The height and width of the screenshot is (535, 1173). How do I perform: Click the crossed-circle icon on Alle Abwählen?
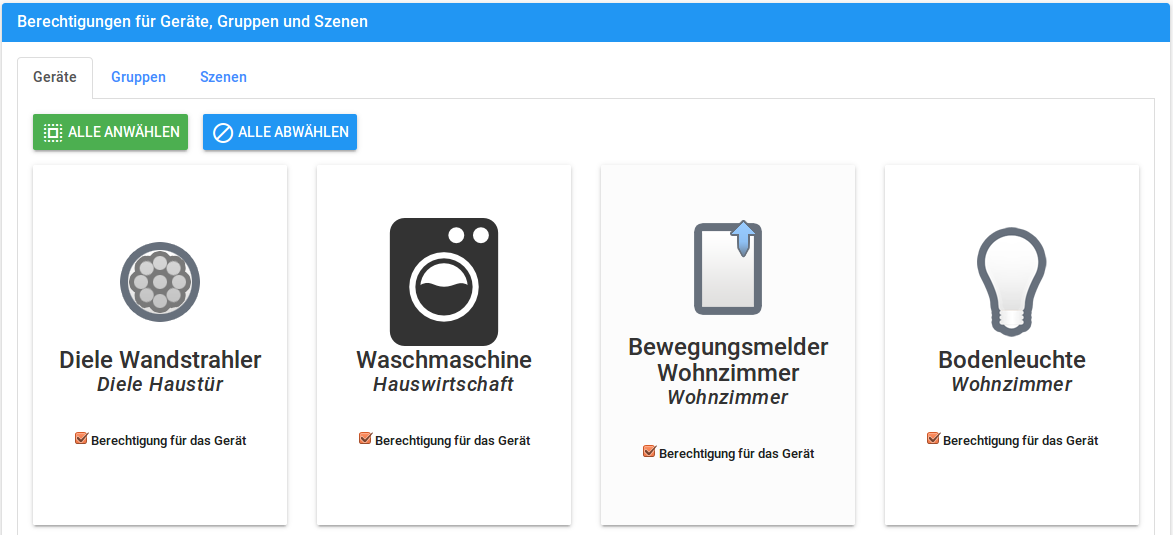tap(222, 132)
